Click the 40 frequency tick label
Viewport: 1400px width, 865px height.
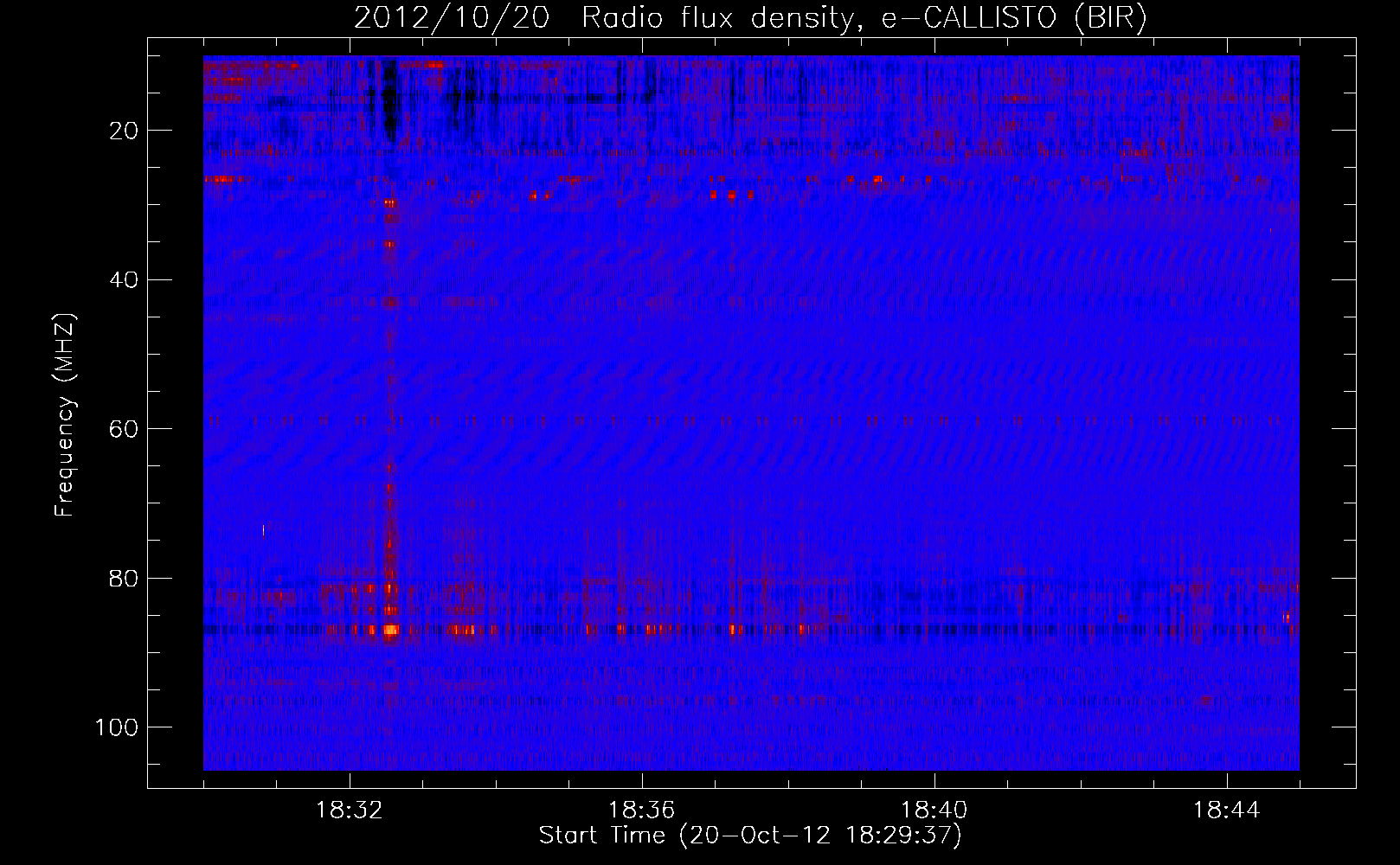[124, 280]
